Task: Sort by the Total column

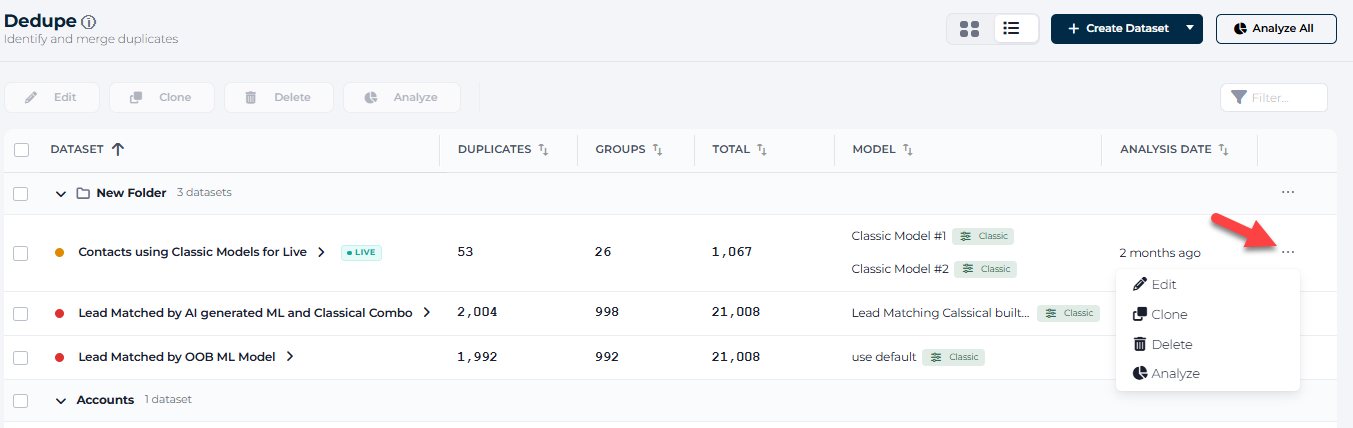Action: (762, 150)
